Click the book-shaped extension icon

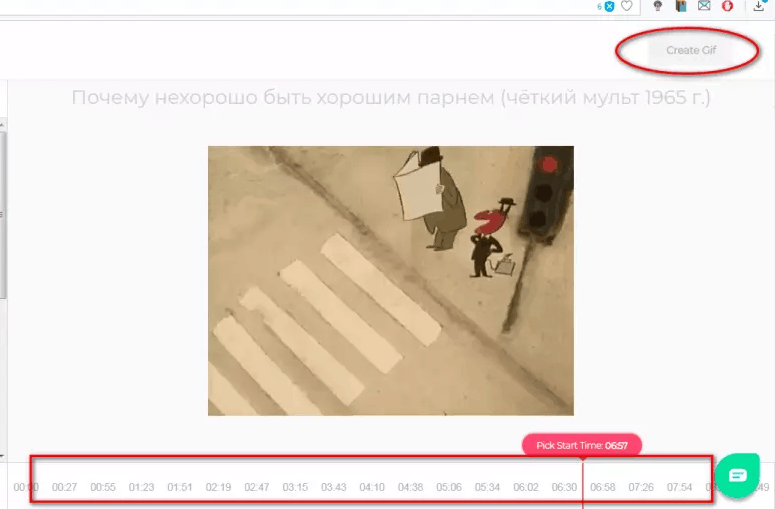[681, 6]
